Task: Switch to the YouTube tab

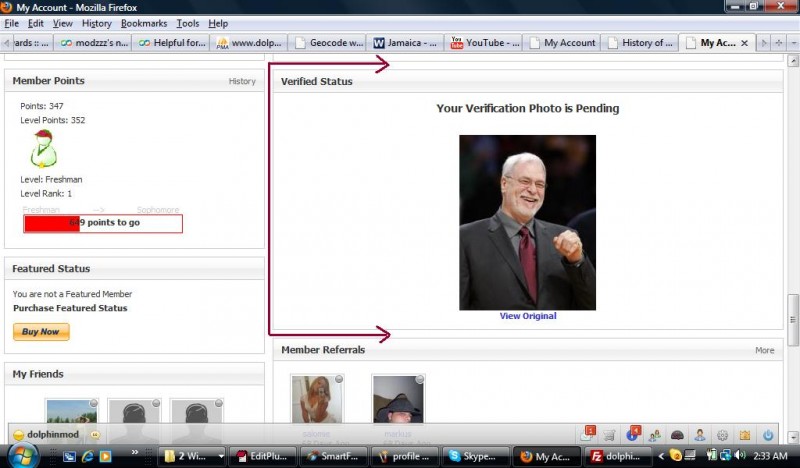Action: 484,43
